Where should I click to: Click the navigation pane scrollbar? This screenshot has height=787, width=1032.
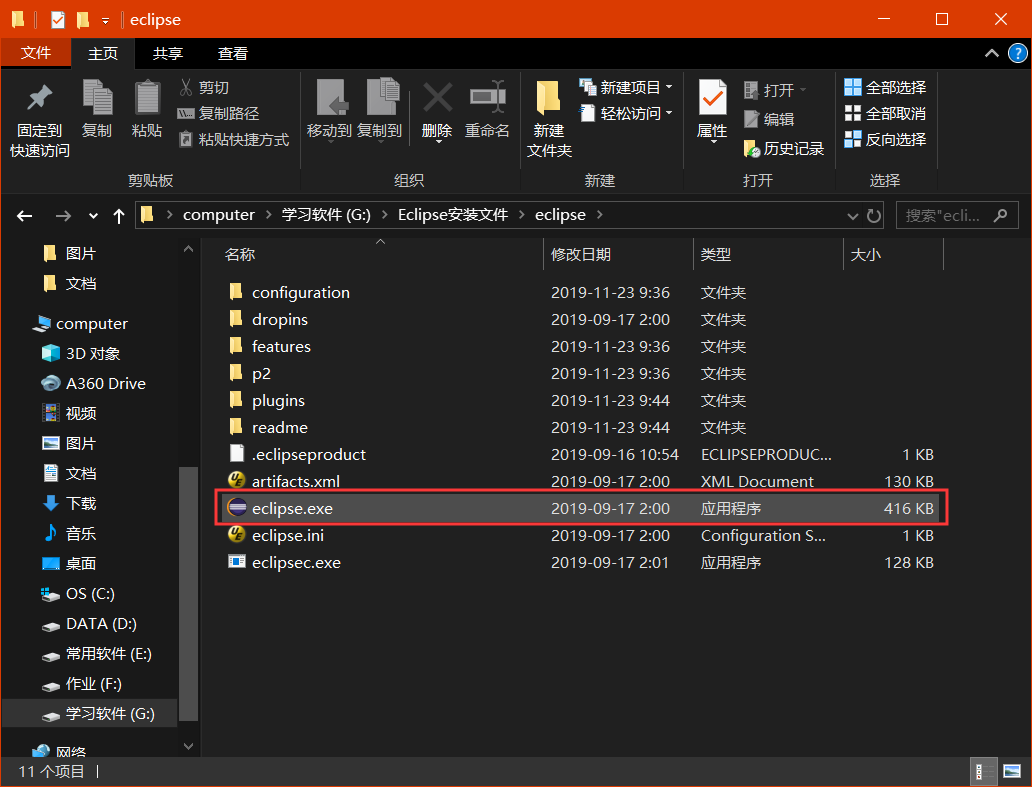click(x=188, y=594)
